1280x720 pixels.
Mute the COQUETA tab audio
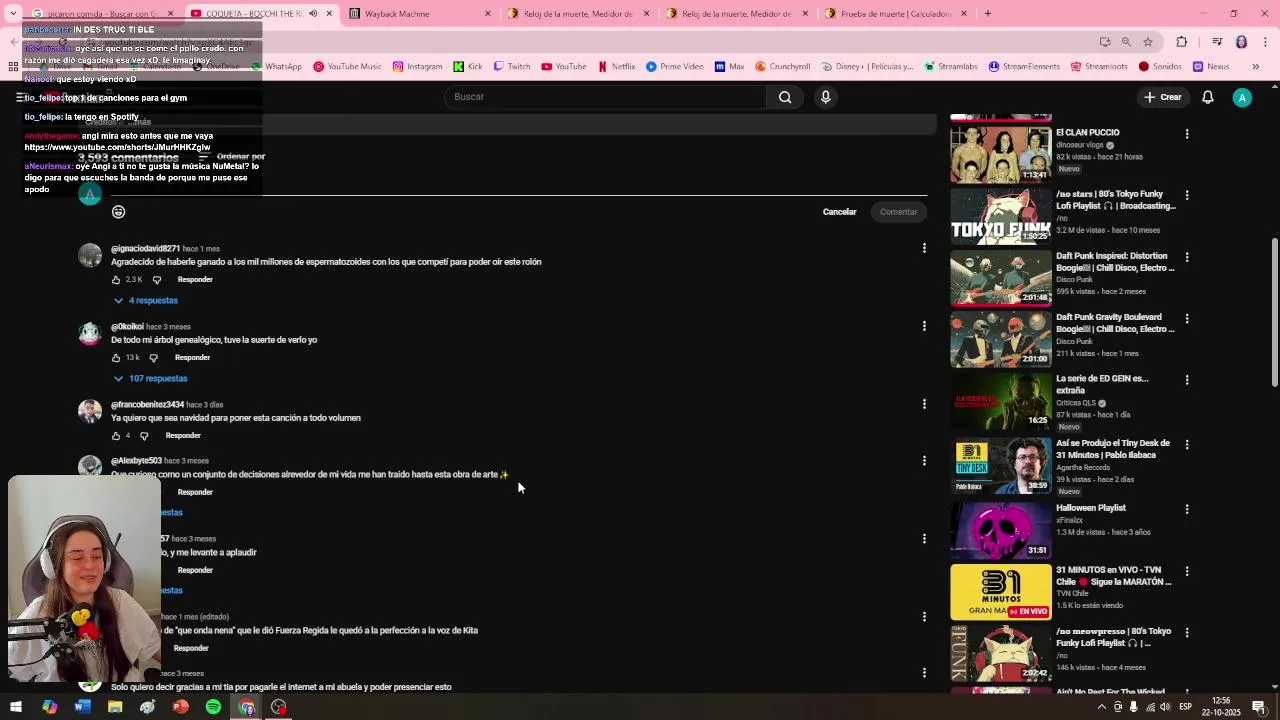313,14
